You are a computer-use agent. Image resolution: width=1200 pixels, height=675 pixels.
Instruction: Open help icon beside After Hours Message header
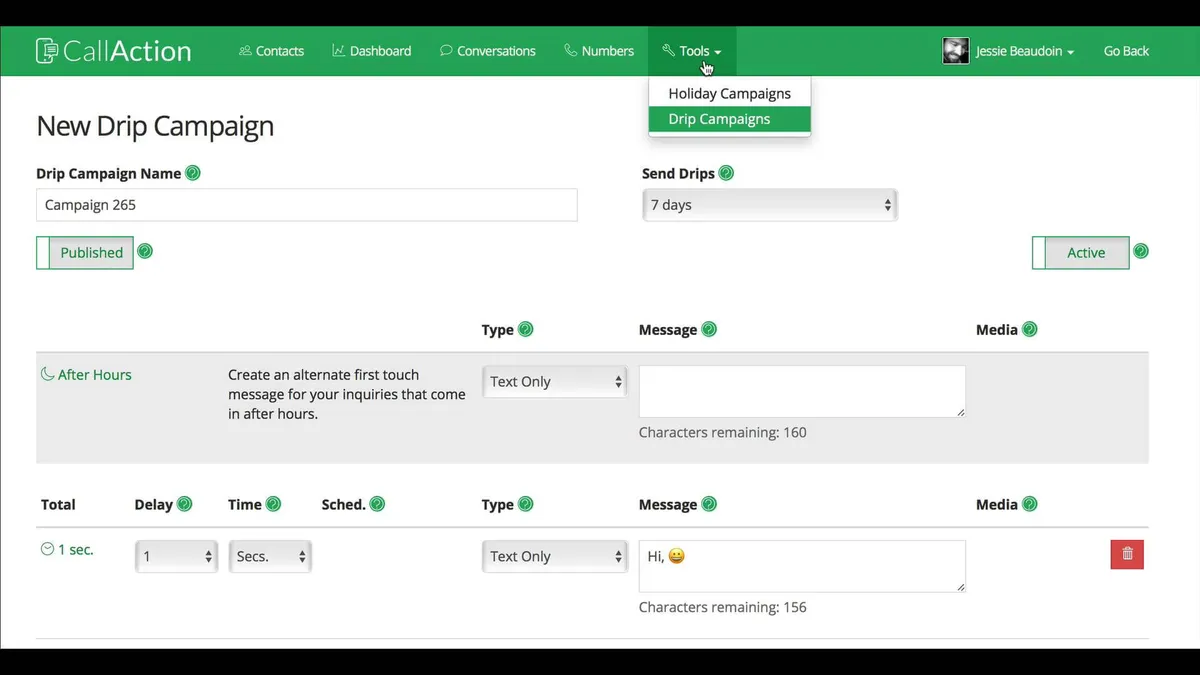pyautogui.click(x=709, y=329)
